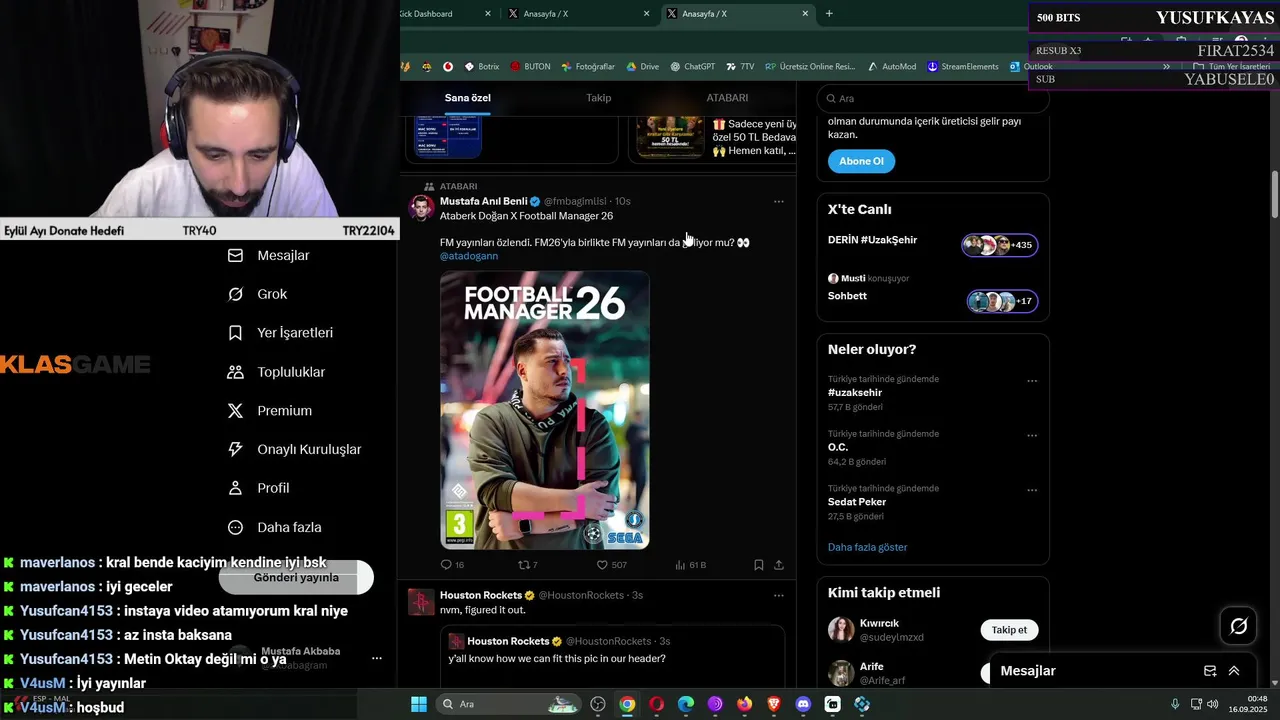The height and width of the screenshot is (720, 1280).
Task: Click the Abone Ol button
Action: (861, 161)
